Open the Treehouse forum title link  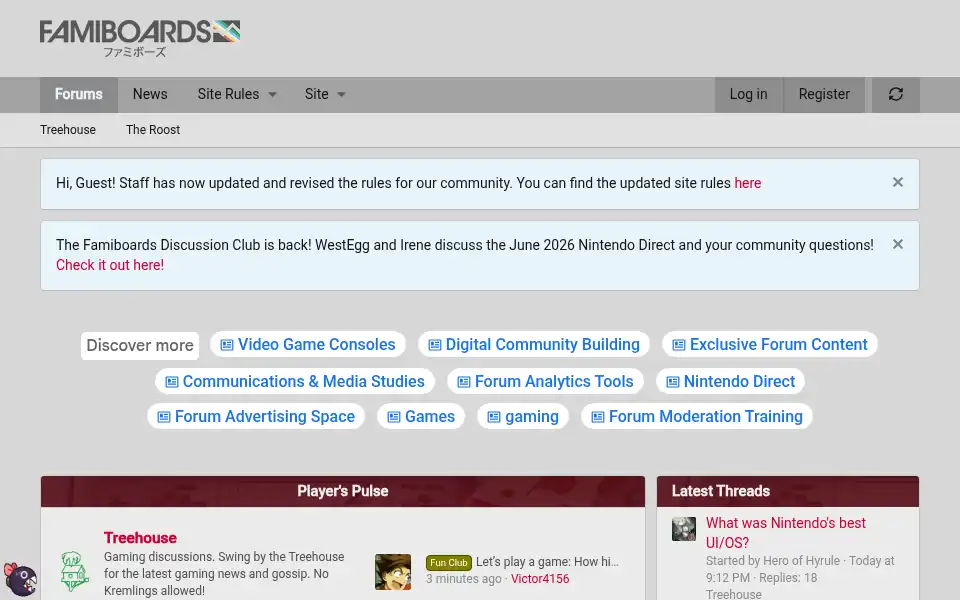click(140, 538)
